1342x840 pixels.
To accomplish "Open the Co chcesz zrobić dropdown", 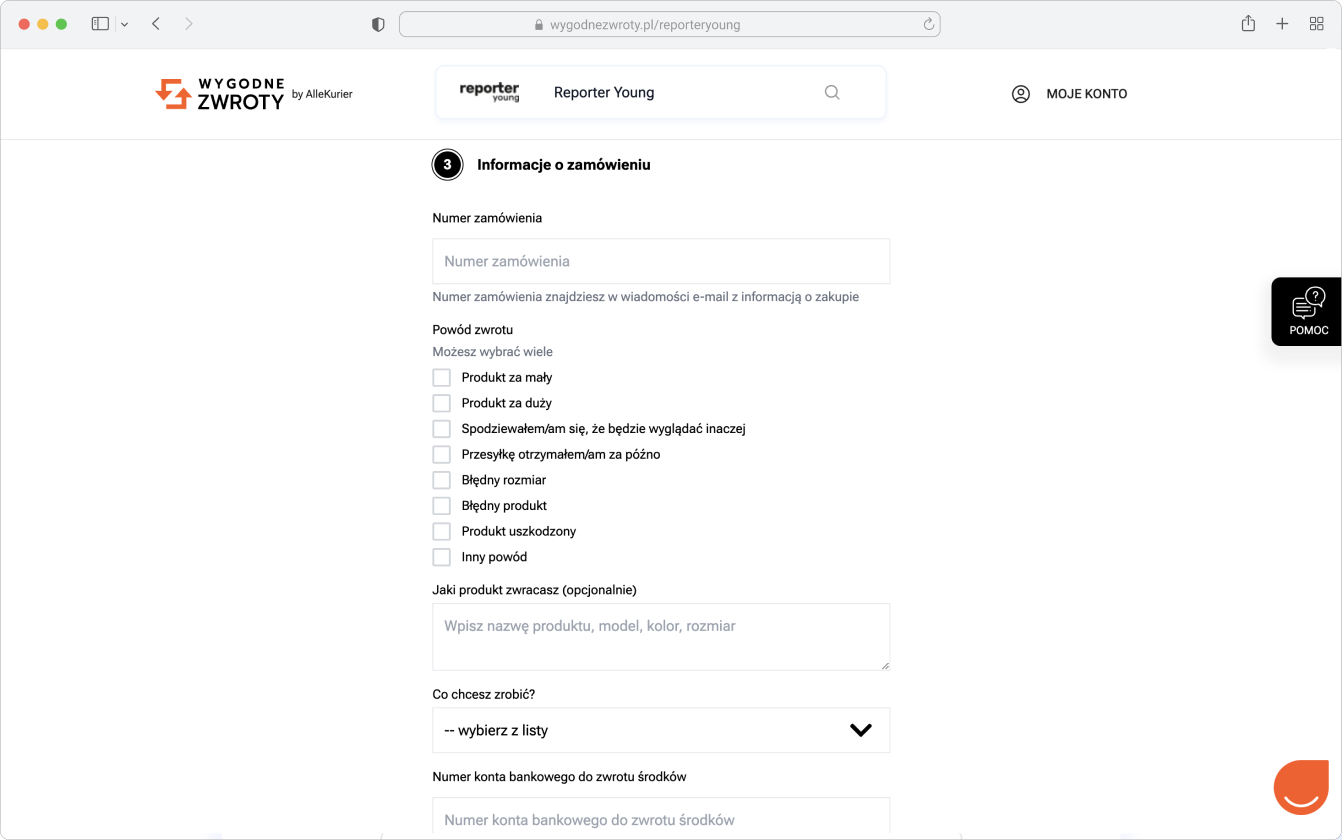I will pos(660,730).
